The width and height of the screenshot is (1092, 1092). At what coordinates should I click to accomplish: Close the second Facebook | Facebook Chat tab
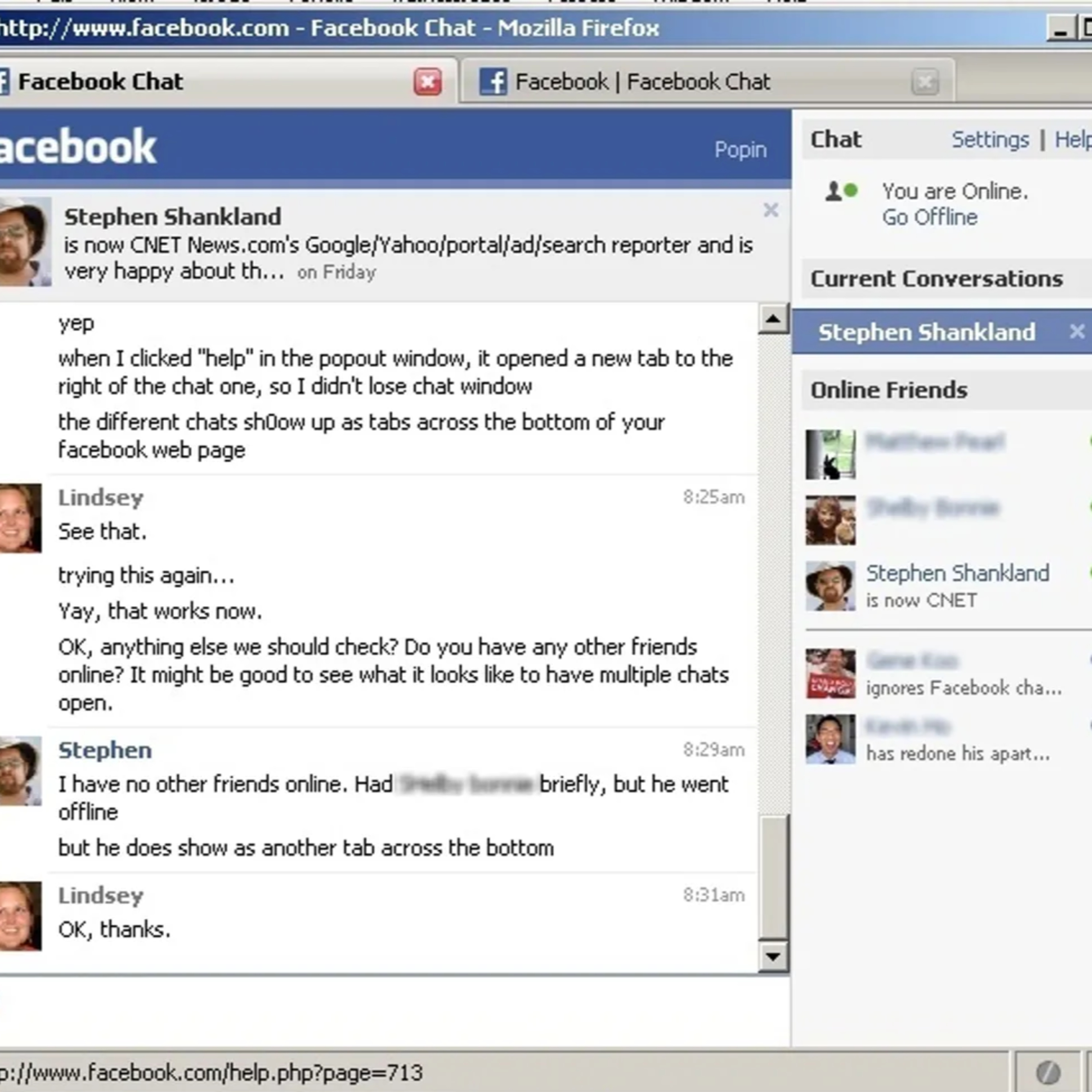(925, 82)
